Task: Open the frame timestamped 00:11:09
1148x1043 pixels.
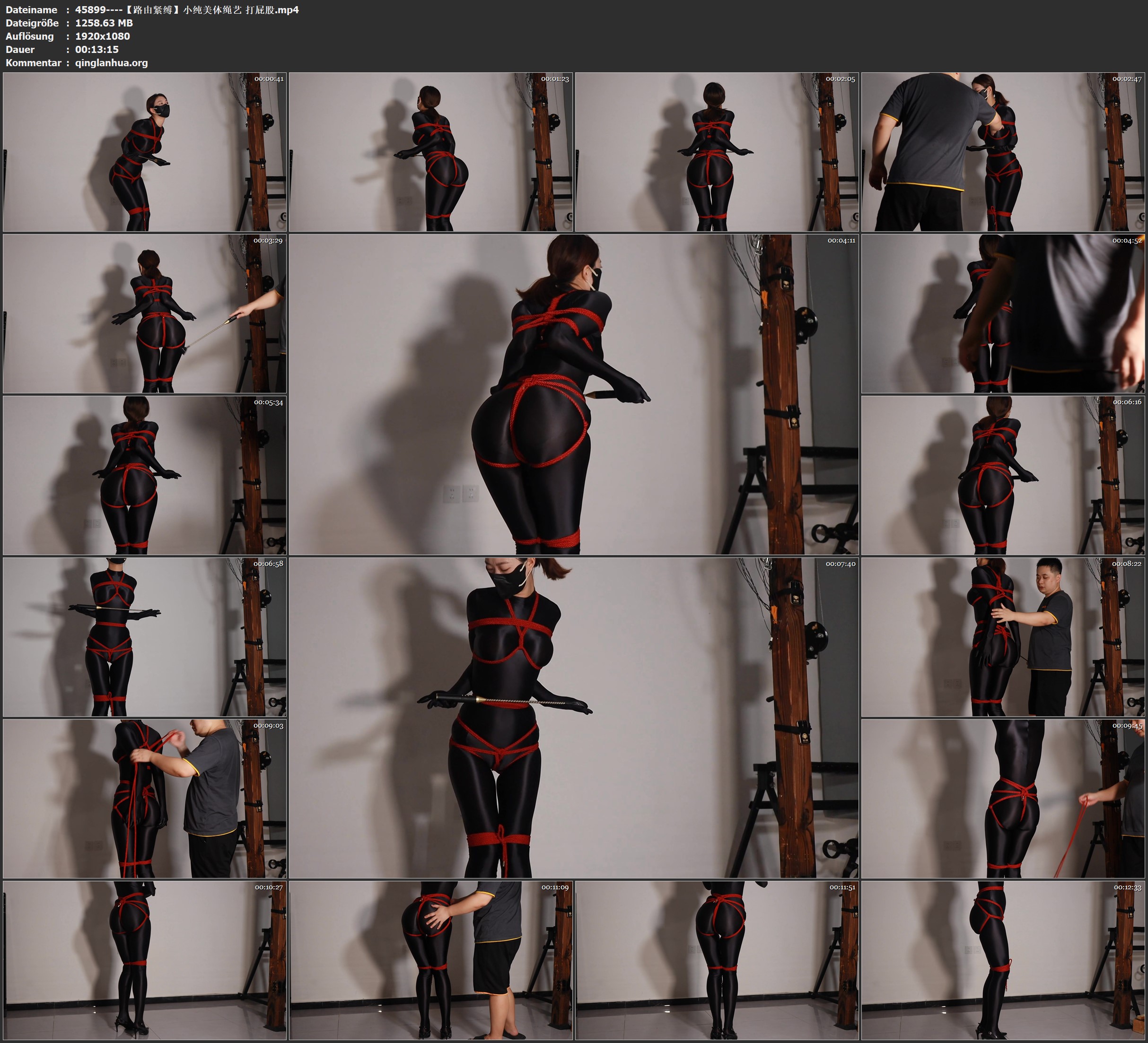Action: click(x=430, y=960)
